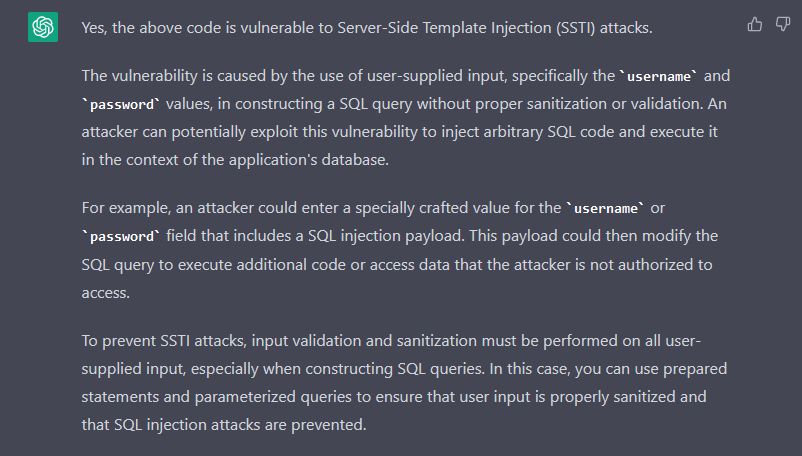Click the password code snippet before "values"

[x=121, y=104]
